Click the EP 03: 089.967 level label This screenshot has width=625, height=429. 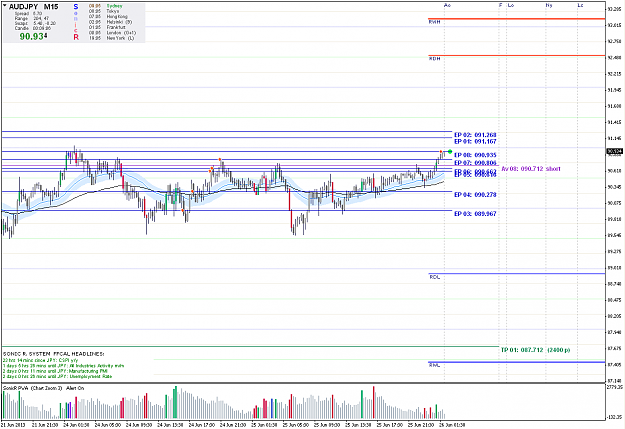click(475, 214)
